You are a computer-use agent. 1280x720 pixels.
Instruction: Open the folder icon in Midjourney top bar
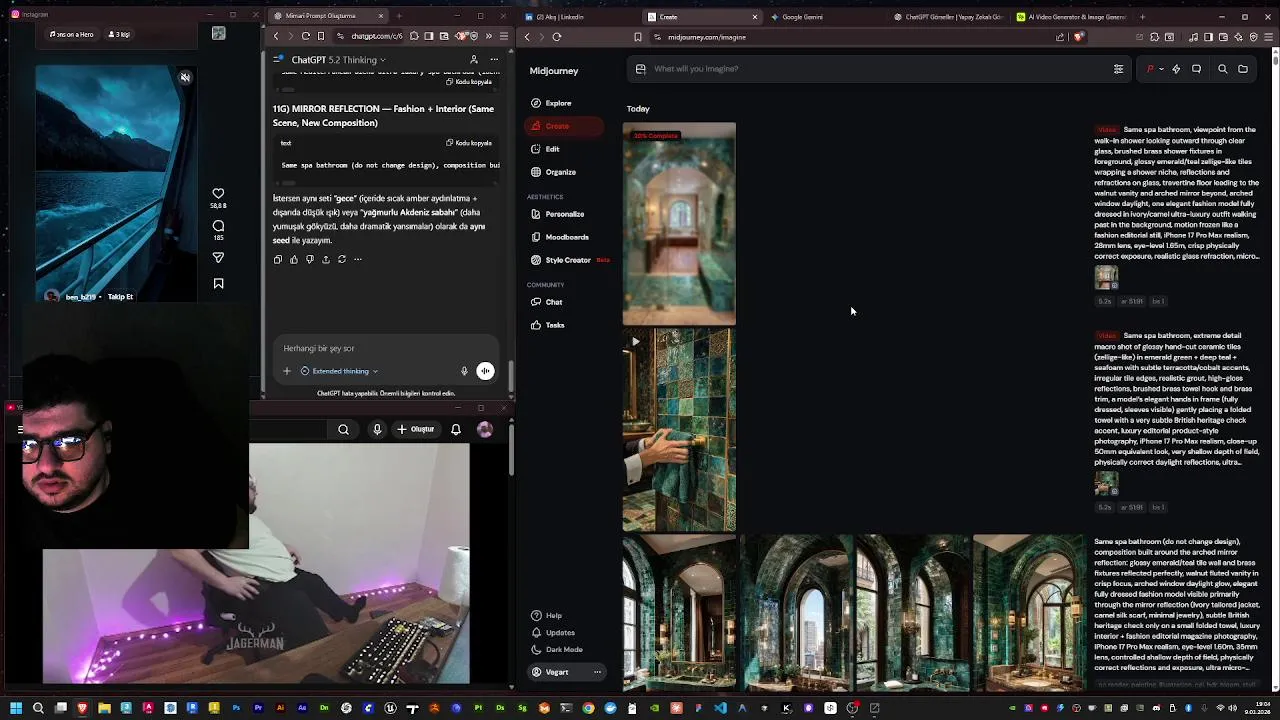(1243, 69)
